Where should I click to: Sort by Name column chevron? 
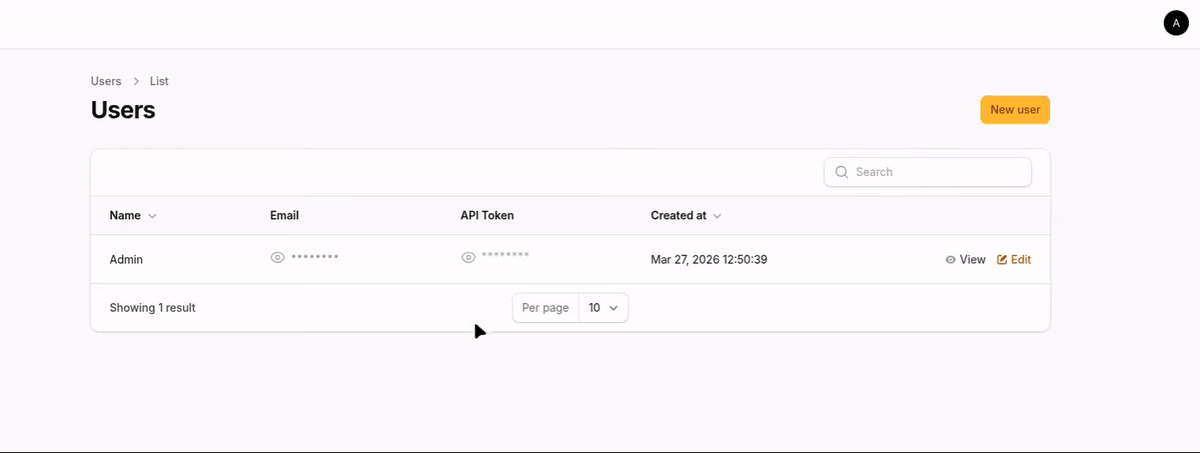pos(152,216)
